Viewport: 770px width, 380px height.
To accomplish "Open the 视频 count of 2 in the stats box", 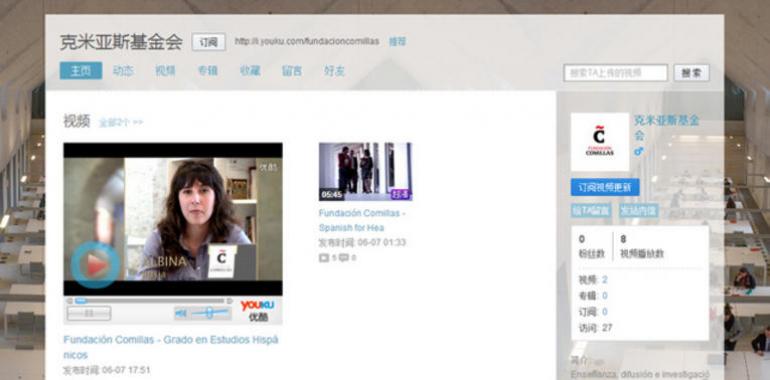I will coord(605,280).
